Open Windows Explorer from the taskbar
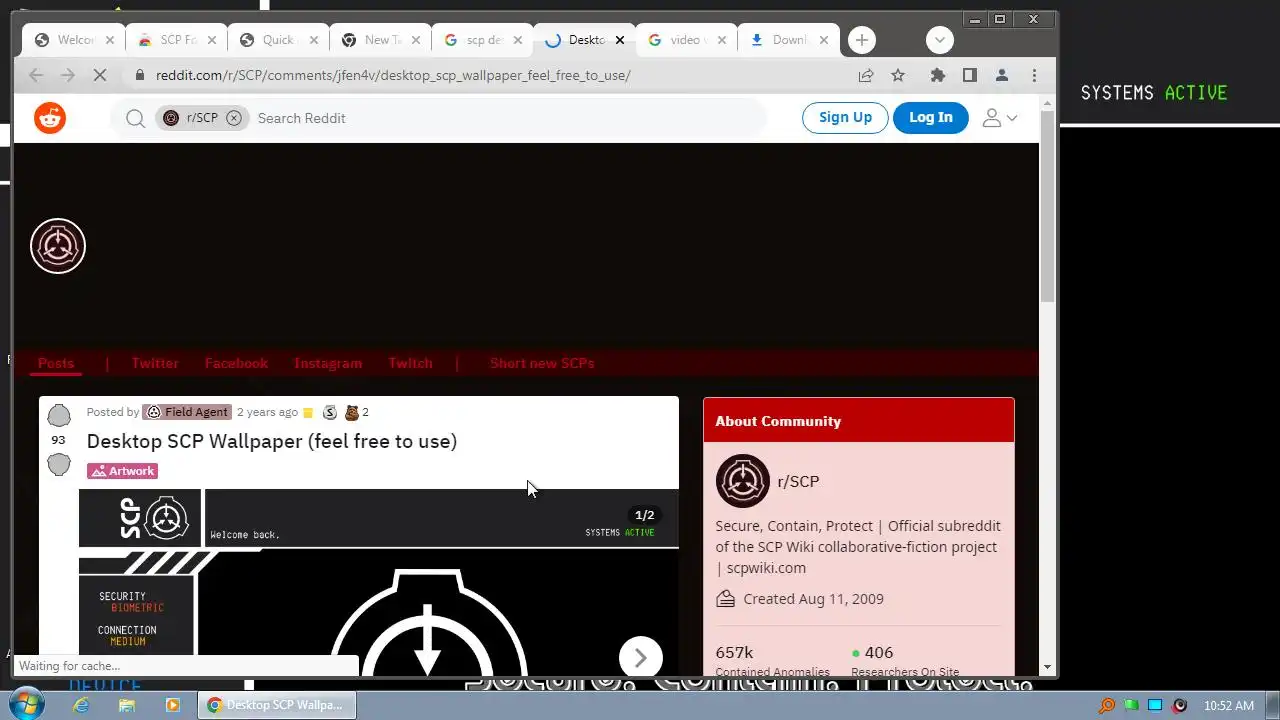 (x=127, y=705)
